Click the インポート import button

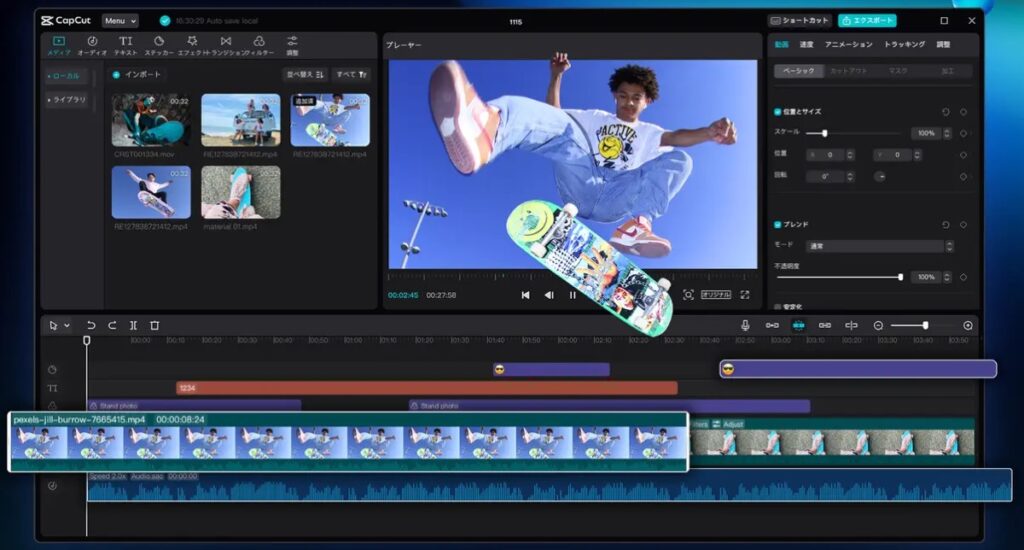[x=138, y=74]
